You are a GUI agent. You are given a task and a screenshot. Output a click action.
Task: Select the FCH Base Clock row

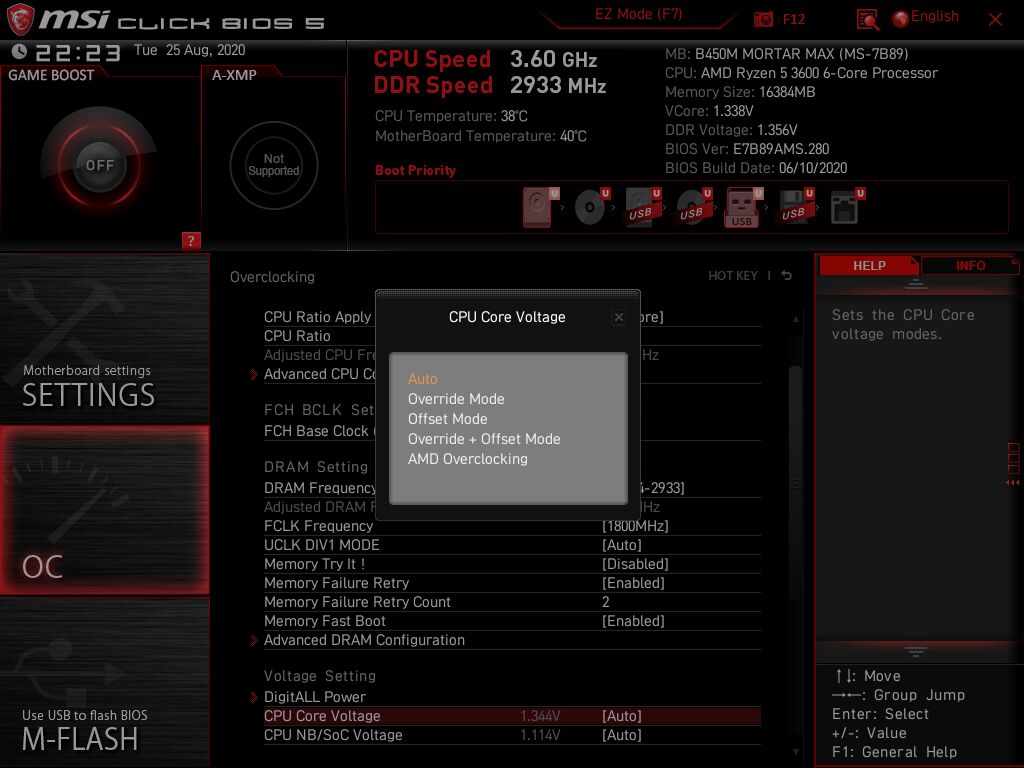(x=320, y=431)
